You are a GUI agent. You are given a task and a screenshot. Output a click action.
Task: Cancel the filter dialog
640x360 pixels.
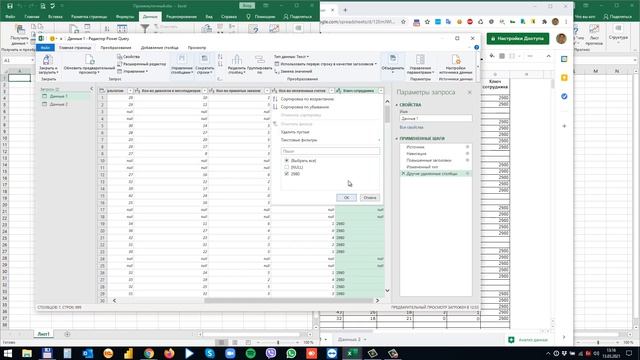369,198
